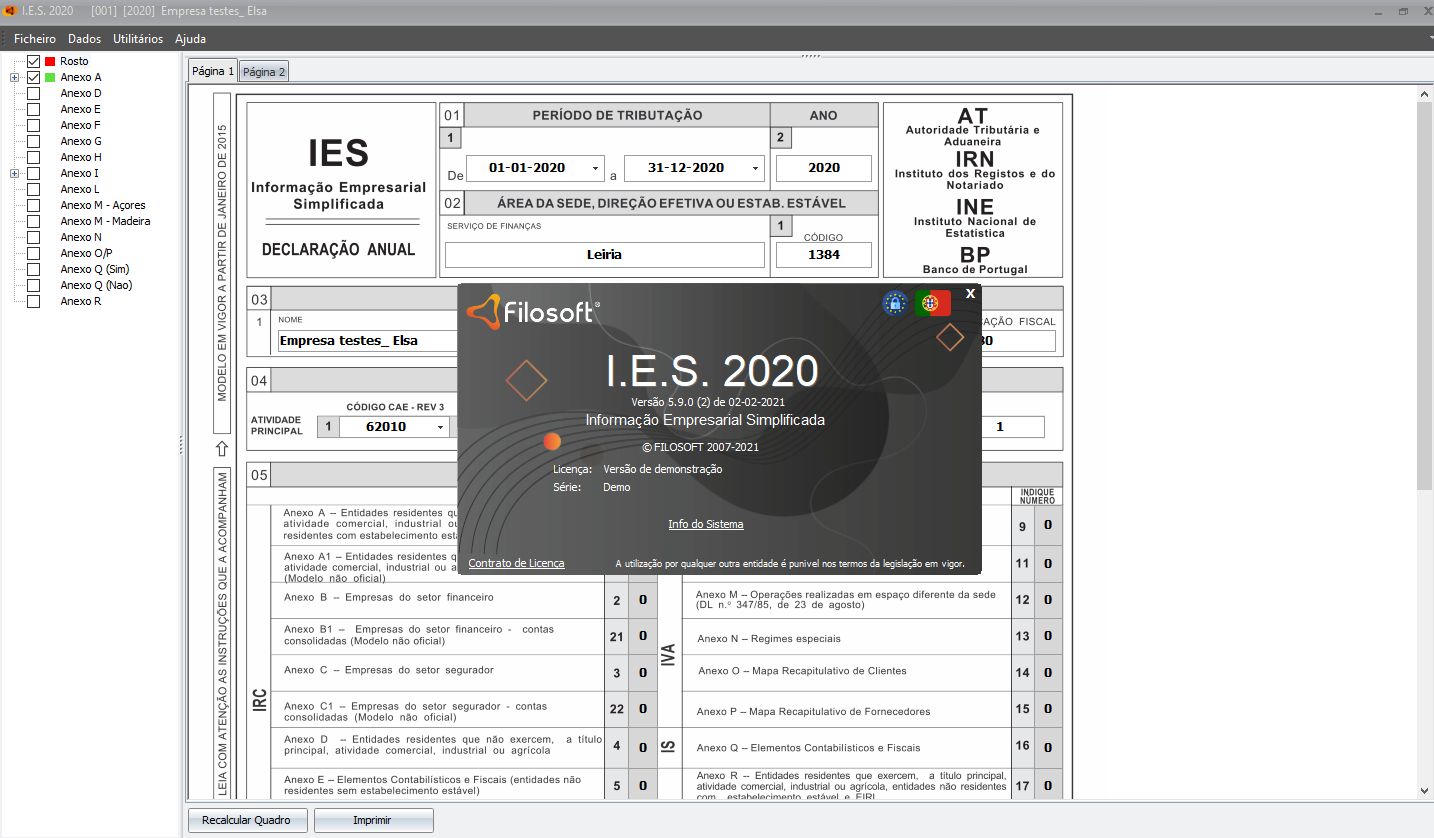Click the EU data protection lock icon
The width and height of the screenshot is (1434, 838).
(895, 303)
